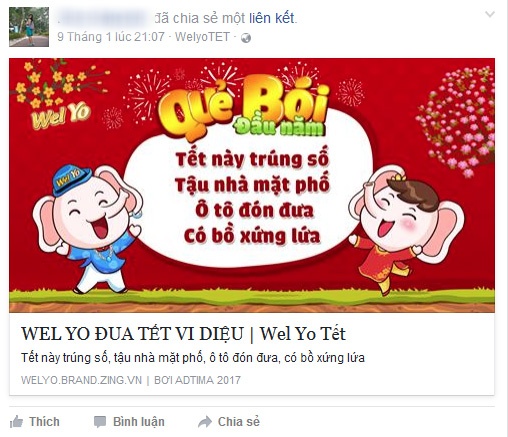508x437 pixels.
Task: Open the WELYO.BRAND.ZING.VN source domain
Action: pyautogui.click(x=81, y=380)
